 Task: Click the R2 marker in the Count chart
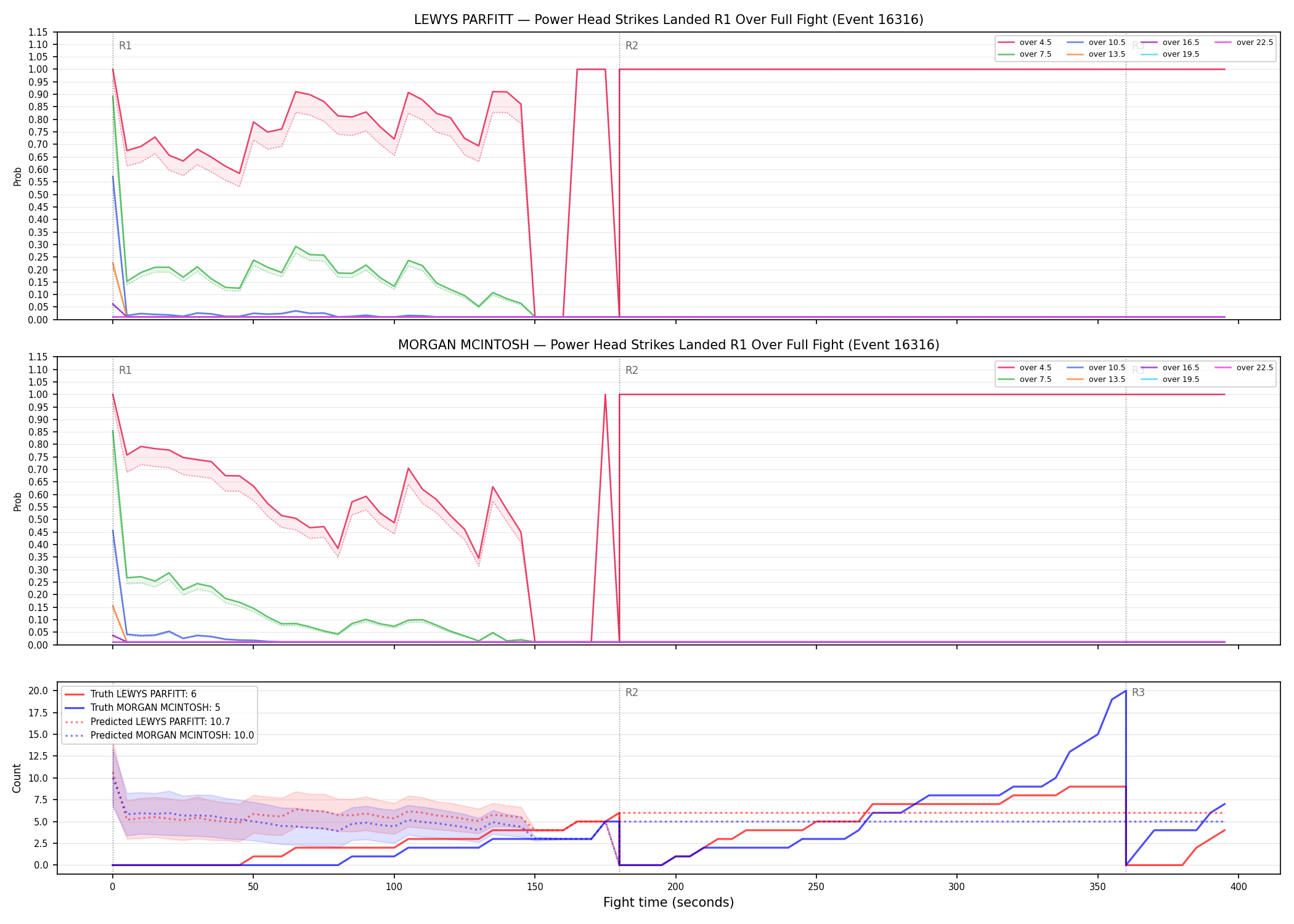(x=632, y=692)
